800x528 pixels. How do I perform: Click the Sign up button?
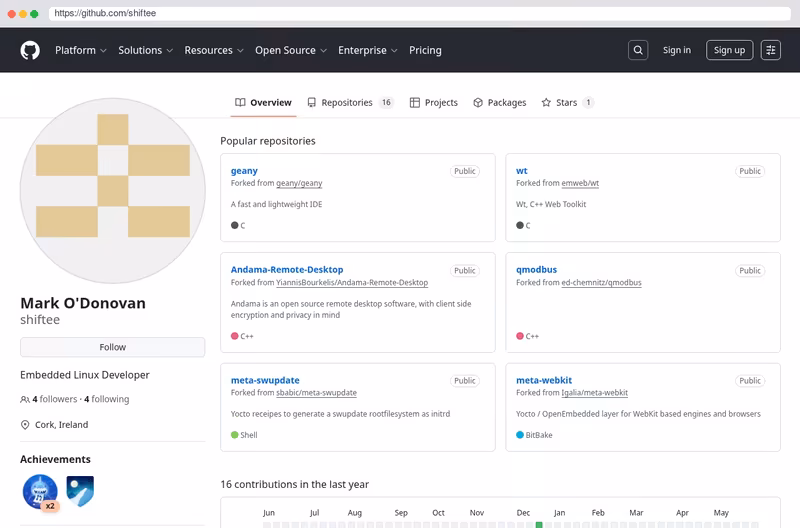coord(729,50)
